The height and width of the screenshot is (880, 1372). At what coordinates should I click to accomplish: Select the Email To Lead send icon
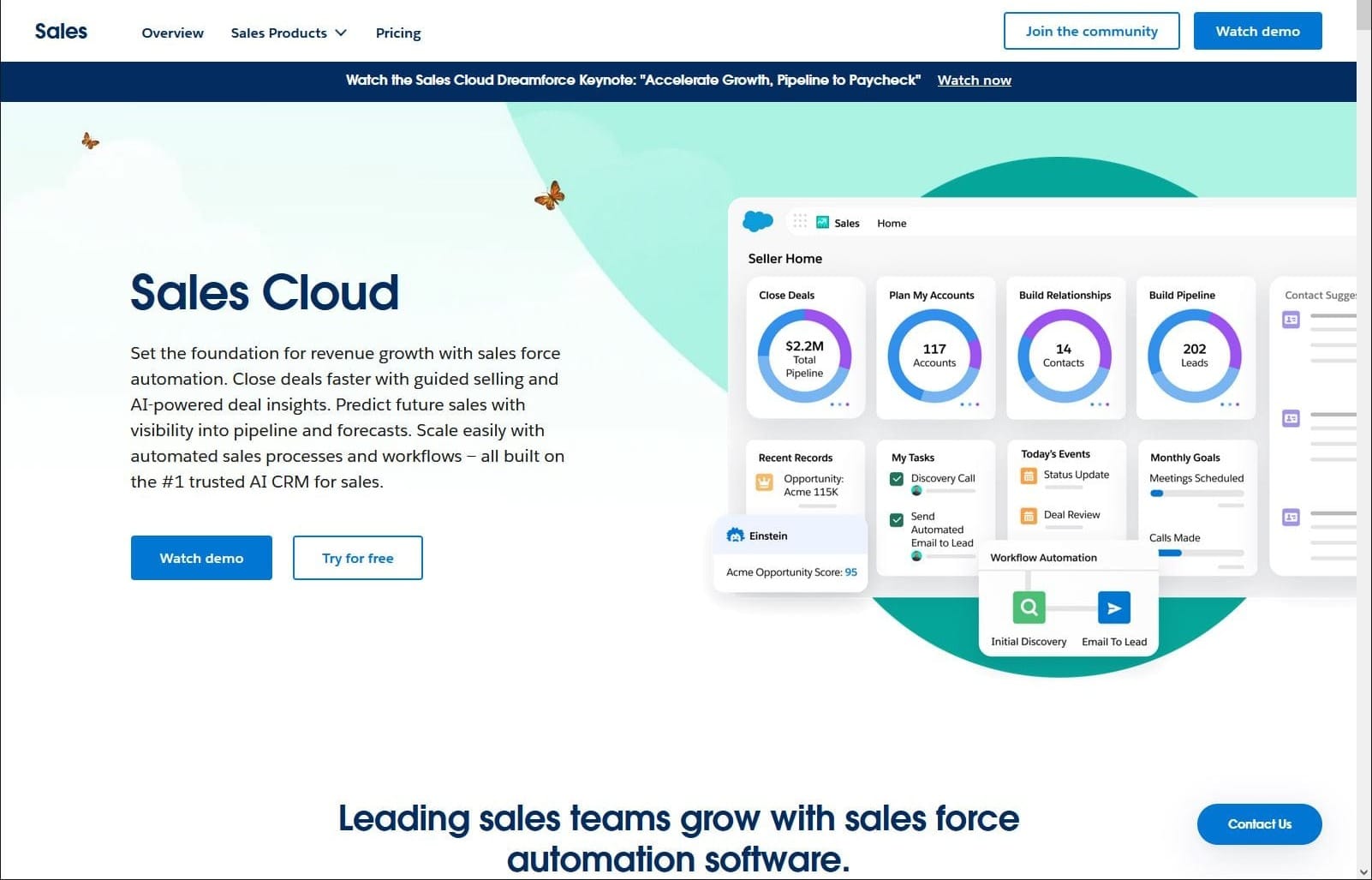1114,608
